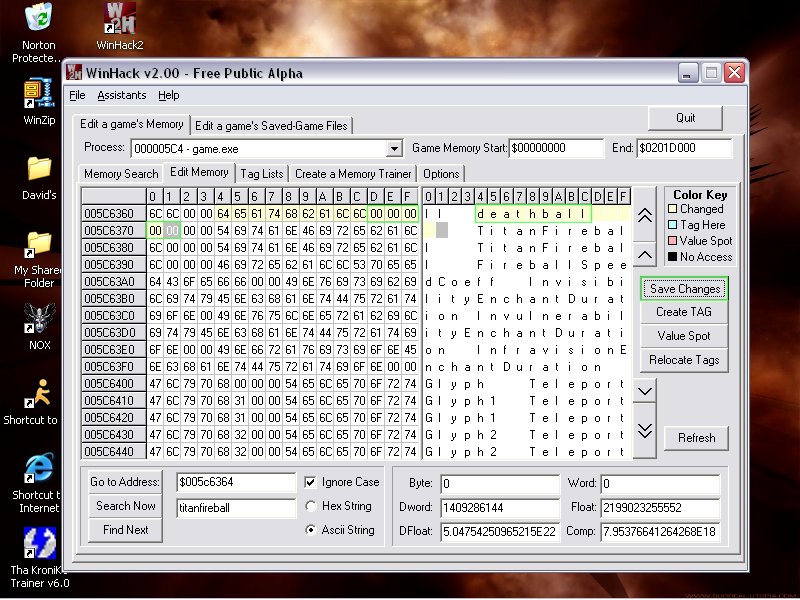The image size is (800, 600).
Task: Click the DFloat value field
Action: click(500, 532)
